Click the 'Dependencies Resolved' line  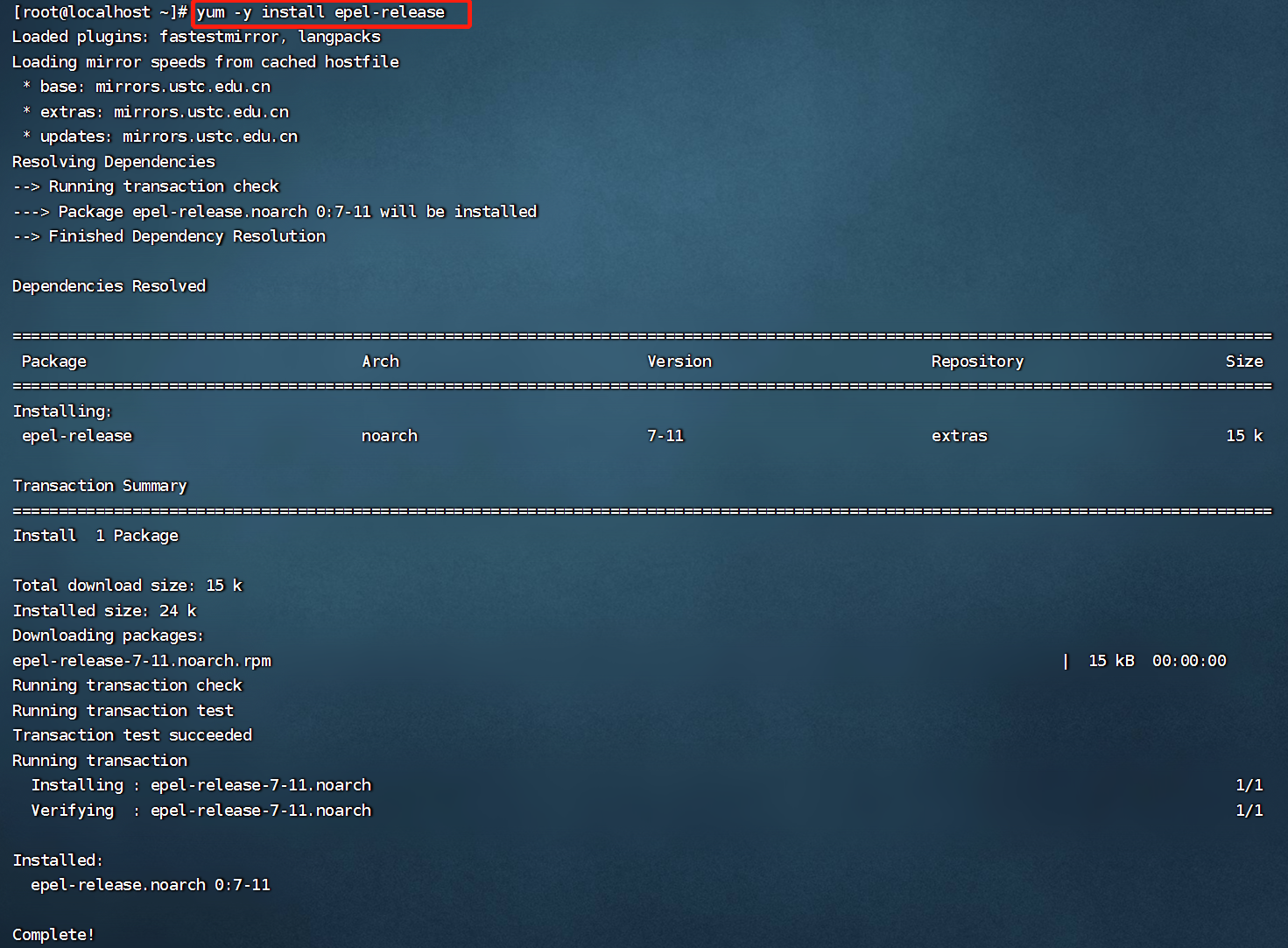[109, 286]
